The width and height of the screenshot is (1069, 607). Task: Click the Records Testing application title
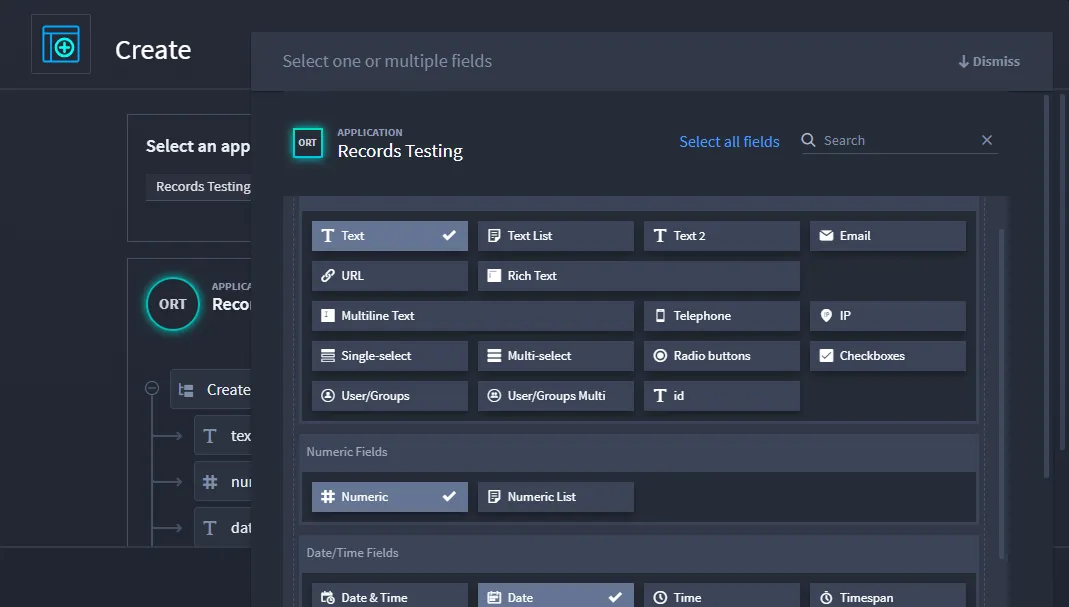400,151
